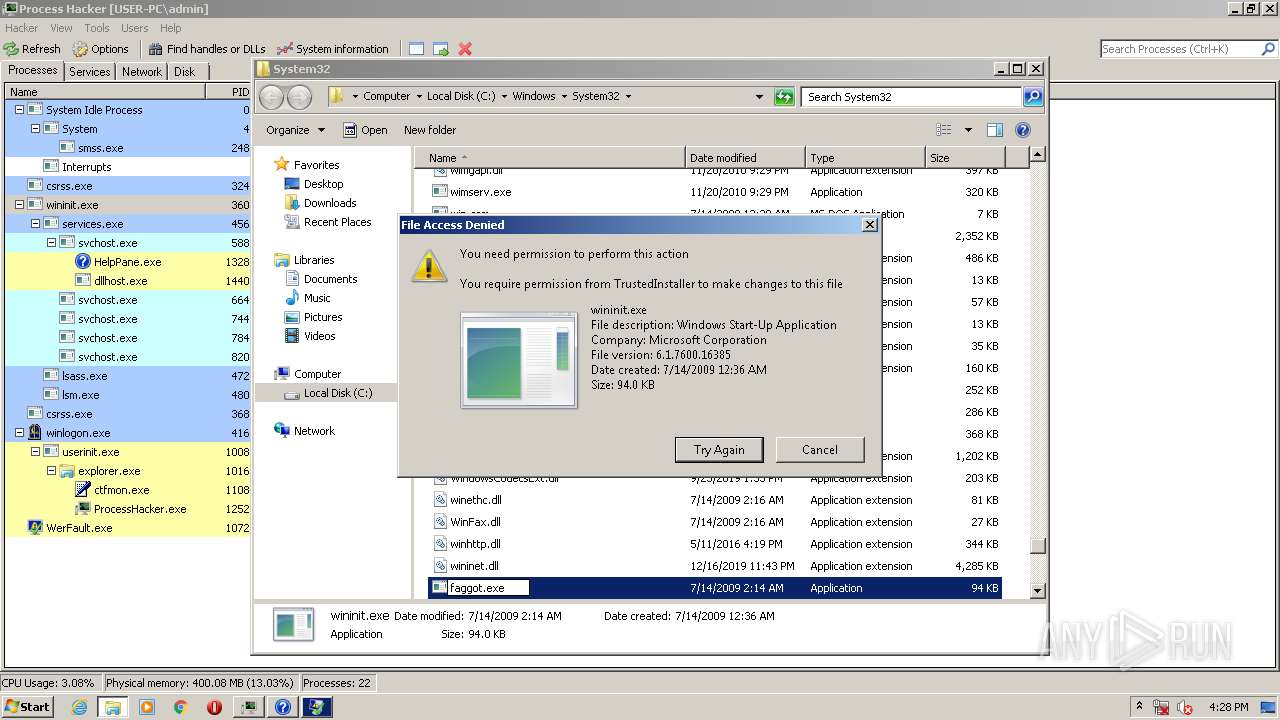This screenshot has height=720, width=1280.
Task: Open Recent Places in navigation pane
Action: tap(337, 222)
